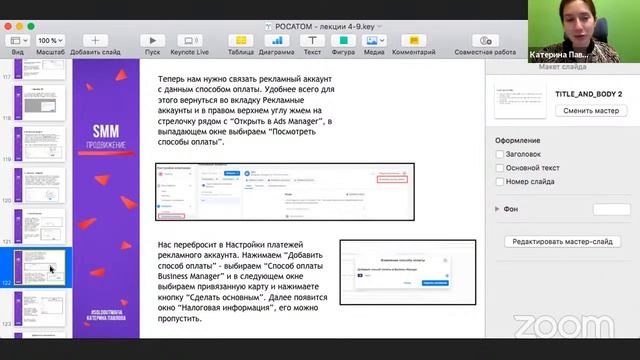The height and width of the screenshot is (360, 640).
Task: Start the slideshow with the Play (Пуск) button
Action: point(153,40)
